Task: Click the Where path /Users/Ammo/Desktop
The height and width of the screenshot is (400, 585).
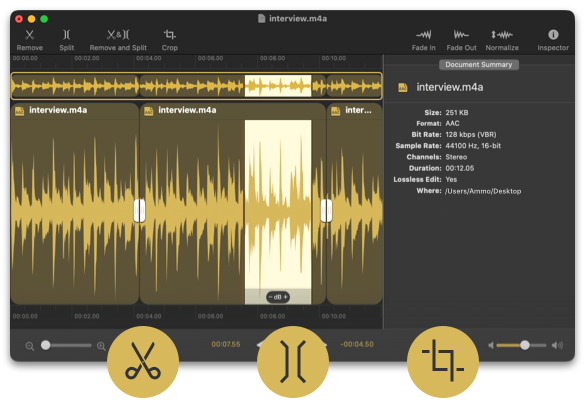Action: (x=483, y=191)
